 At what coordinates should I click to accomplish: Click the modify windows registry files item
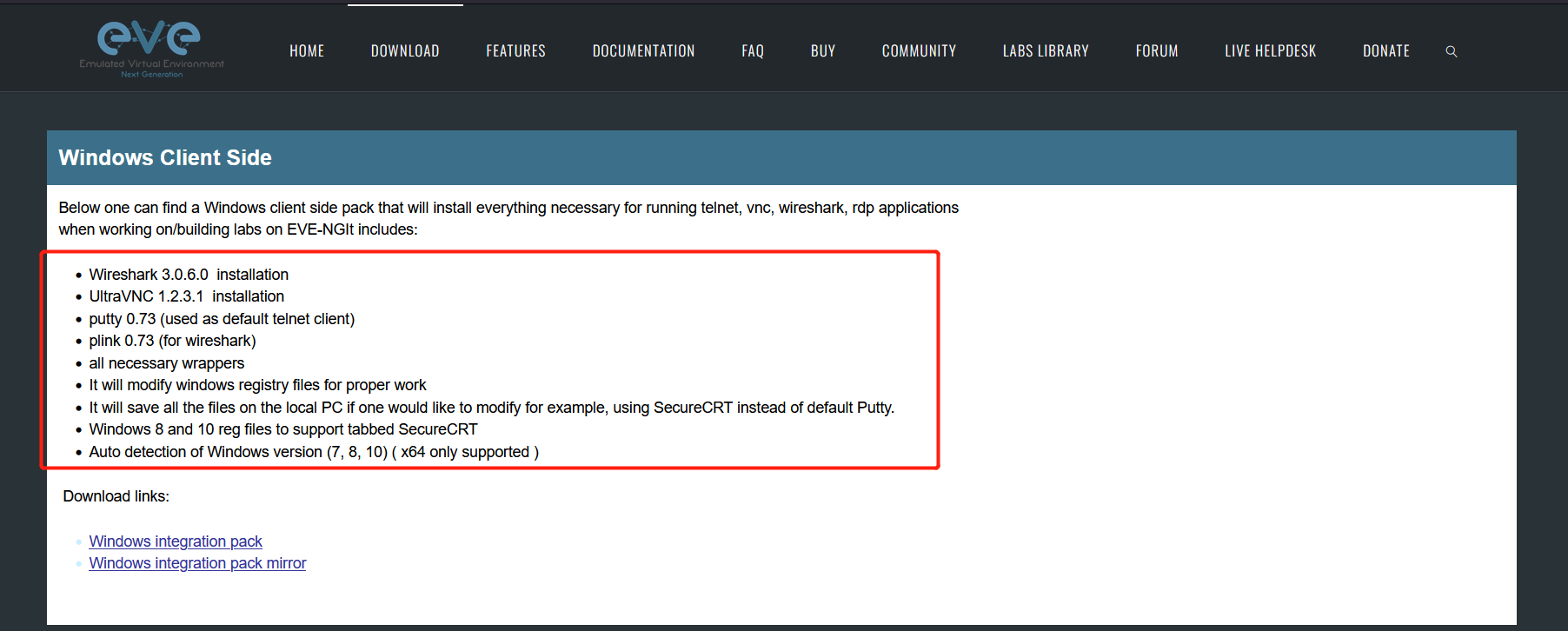257,385
